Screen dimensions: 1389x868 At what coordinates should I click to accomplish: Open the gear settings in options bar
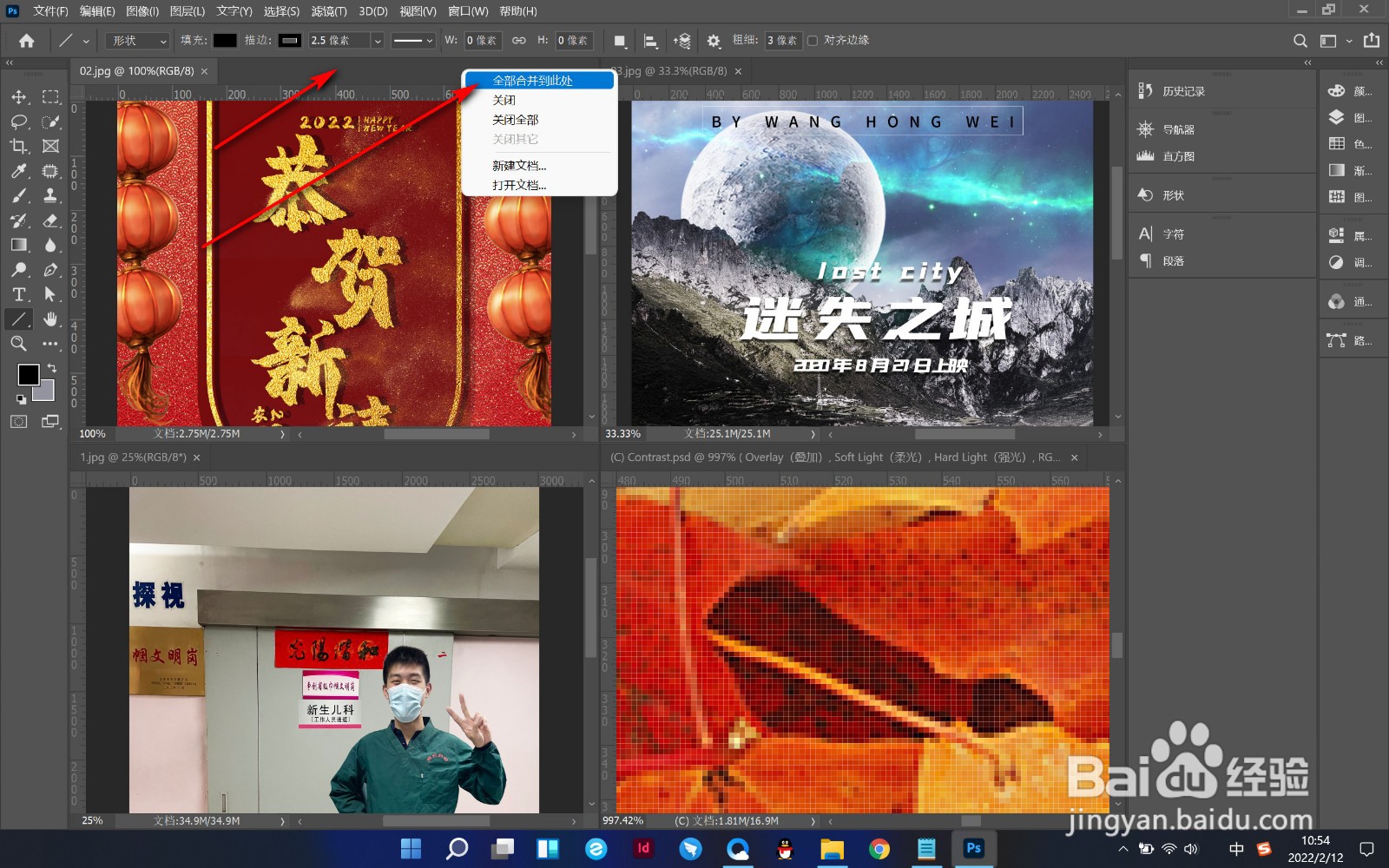coord(714,41)
